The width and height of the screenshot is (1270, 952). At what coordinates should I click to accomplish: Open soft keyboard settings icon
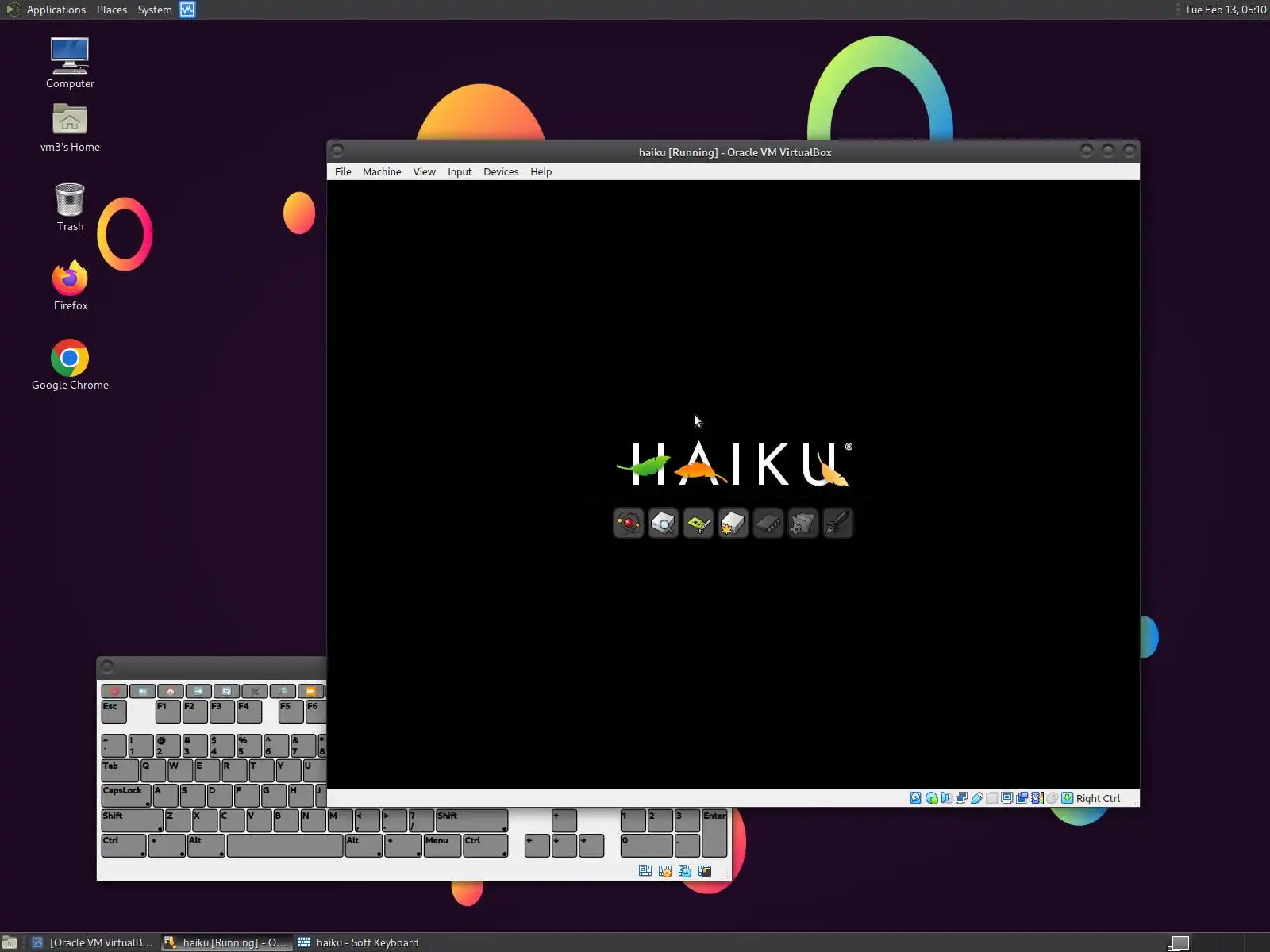[x=665, y=871]
